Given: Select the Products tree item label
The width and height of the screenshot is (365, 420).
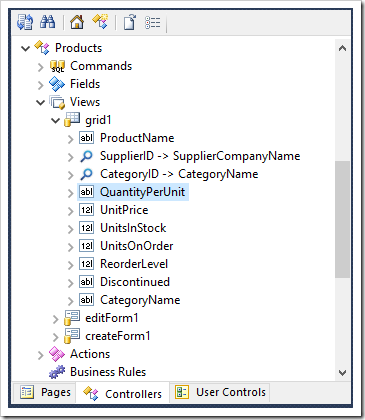Looking at the screenshot, I should click(x=78, y=48).
